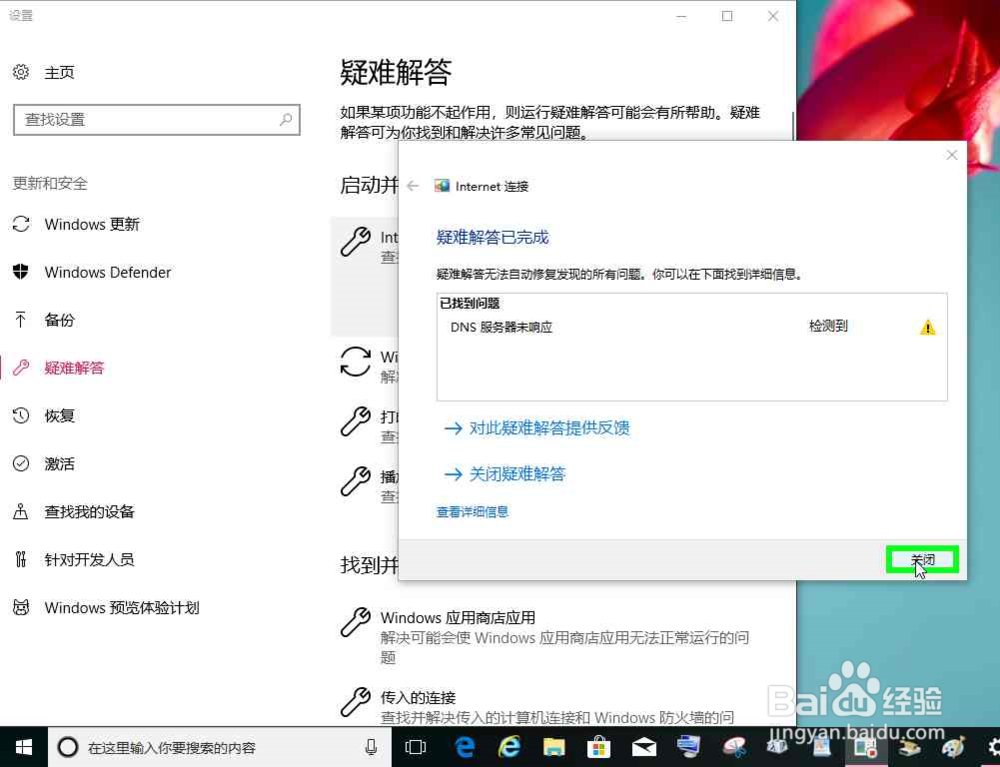
Task: Open the Microsoft Store taskbar icon
Action: (599, 747)
